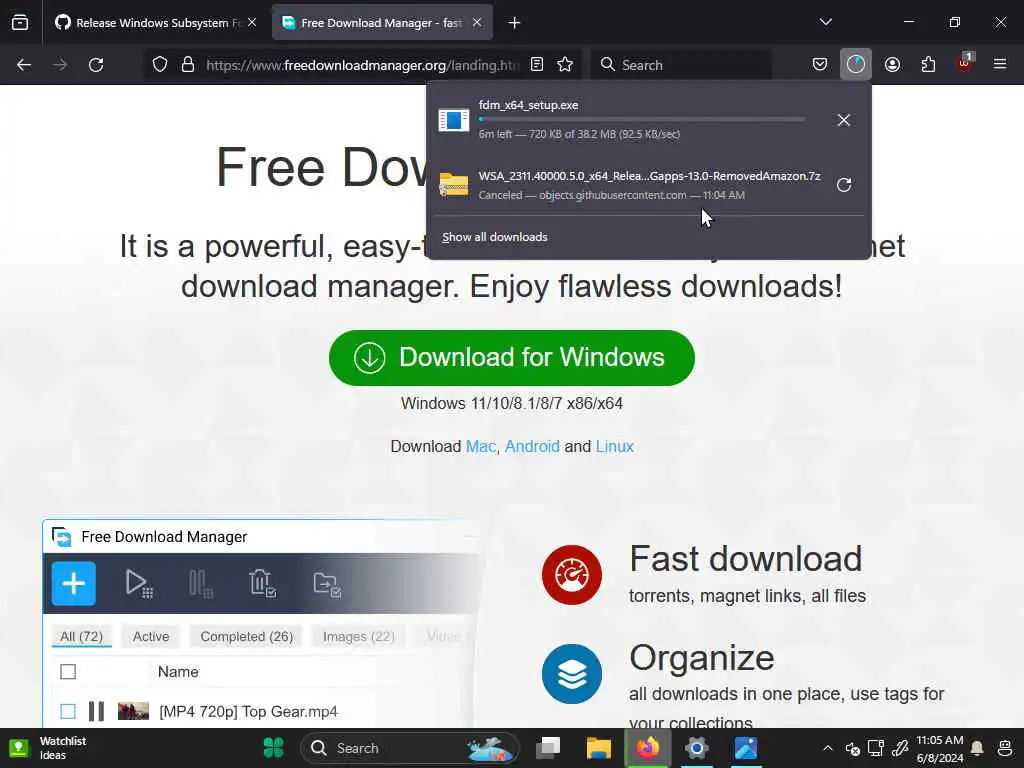This screenshot has width=1024, height=768.
Task: Save page to Pocket
Action: (x=820, y=64)
